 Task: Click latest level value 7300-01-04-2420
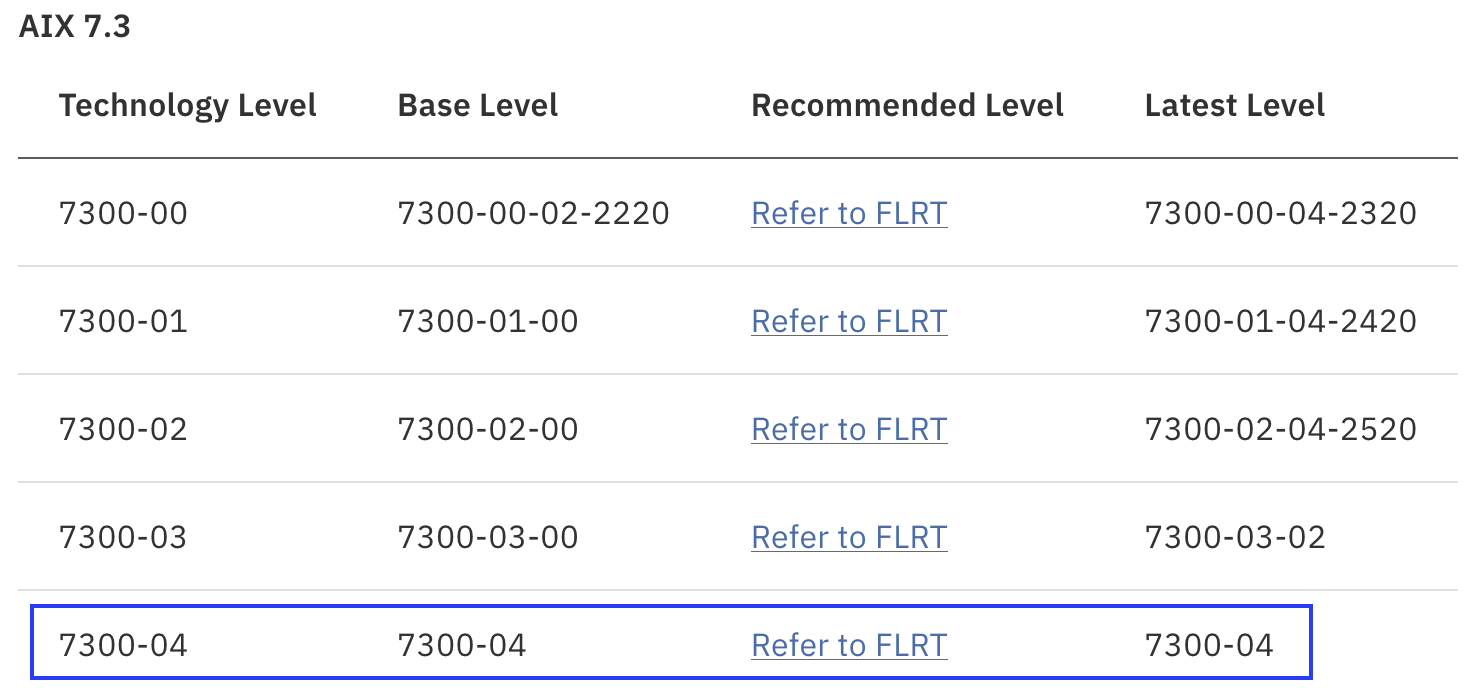[1281, 321]
